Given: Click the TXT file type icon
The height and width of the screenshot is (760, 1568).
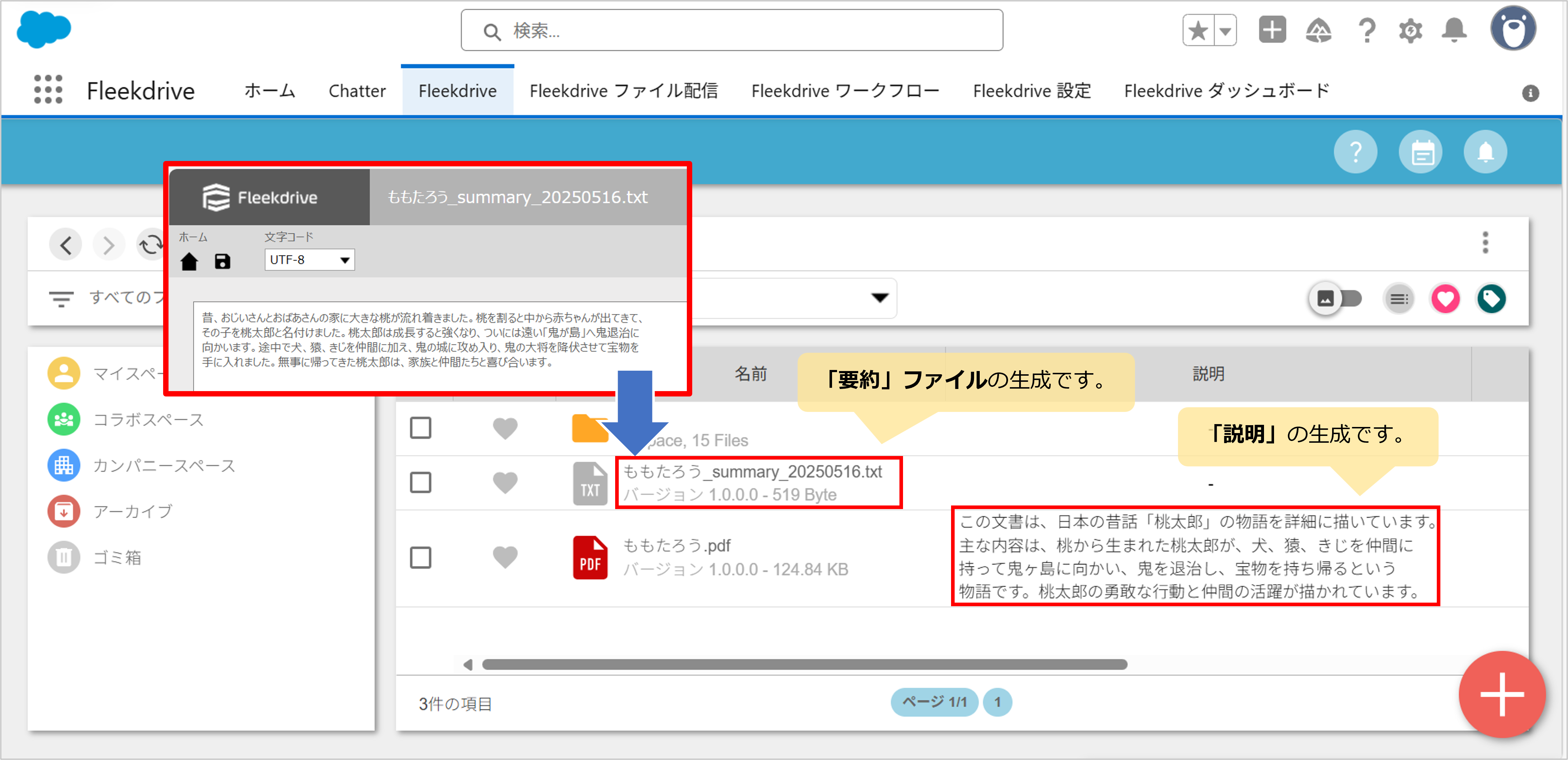Looking at the screenshot, I should point(590,483).
